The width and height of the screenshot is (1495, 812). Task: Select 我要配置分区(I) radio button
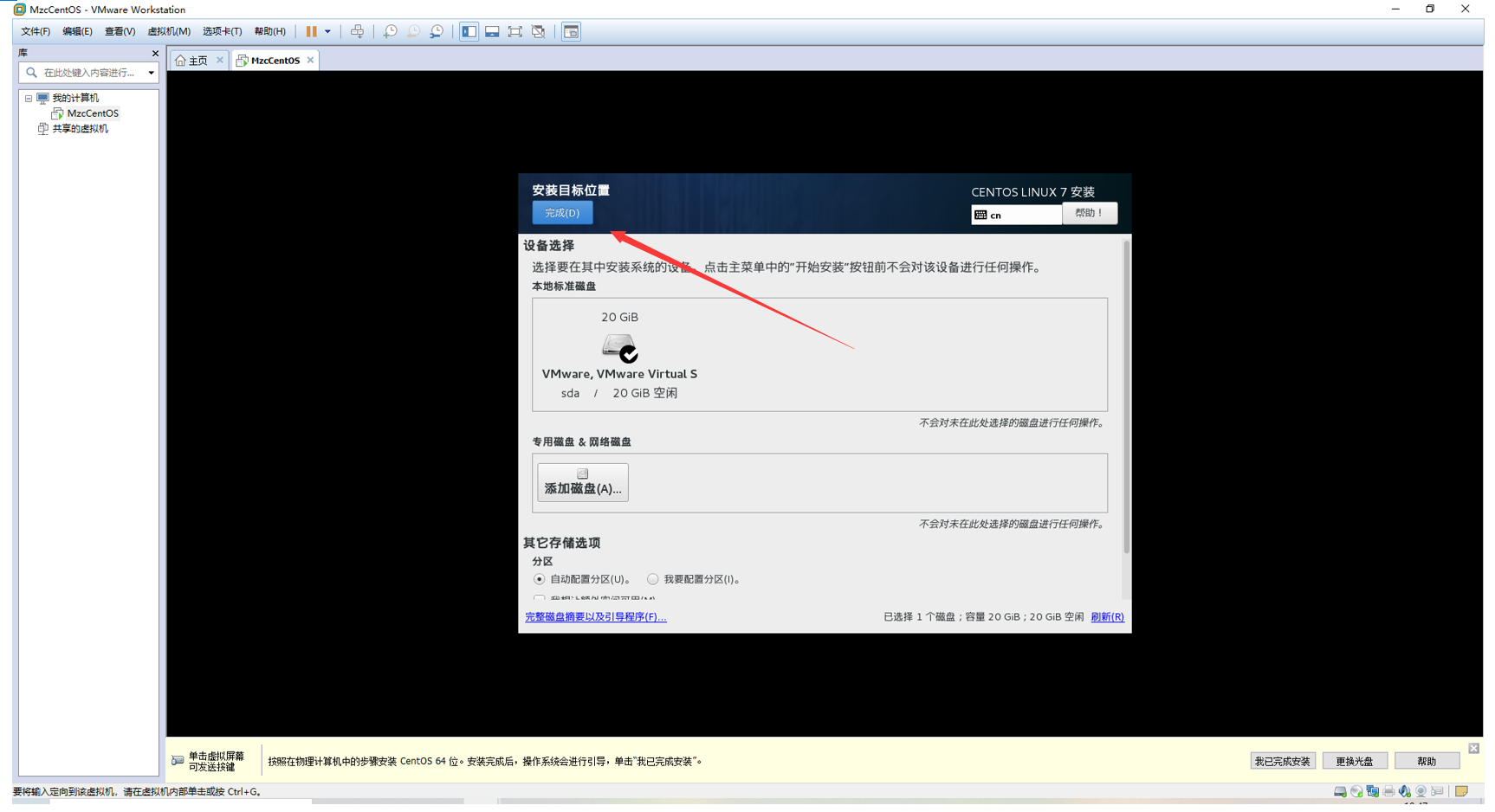pyautogui.click(x=653, y=579)
